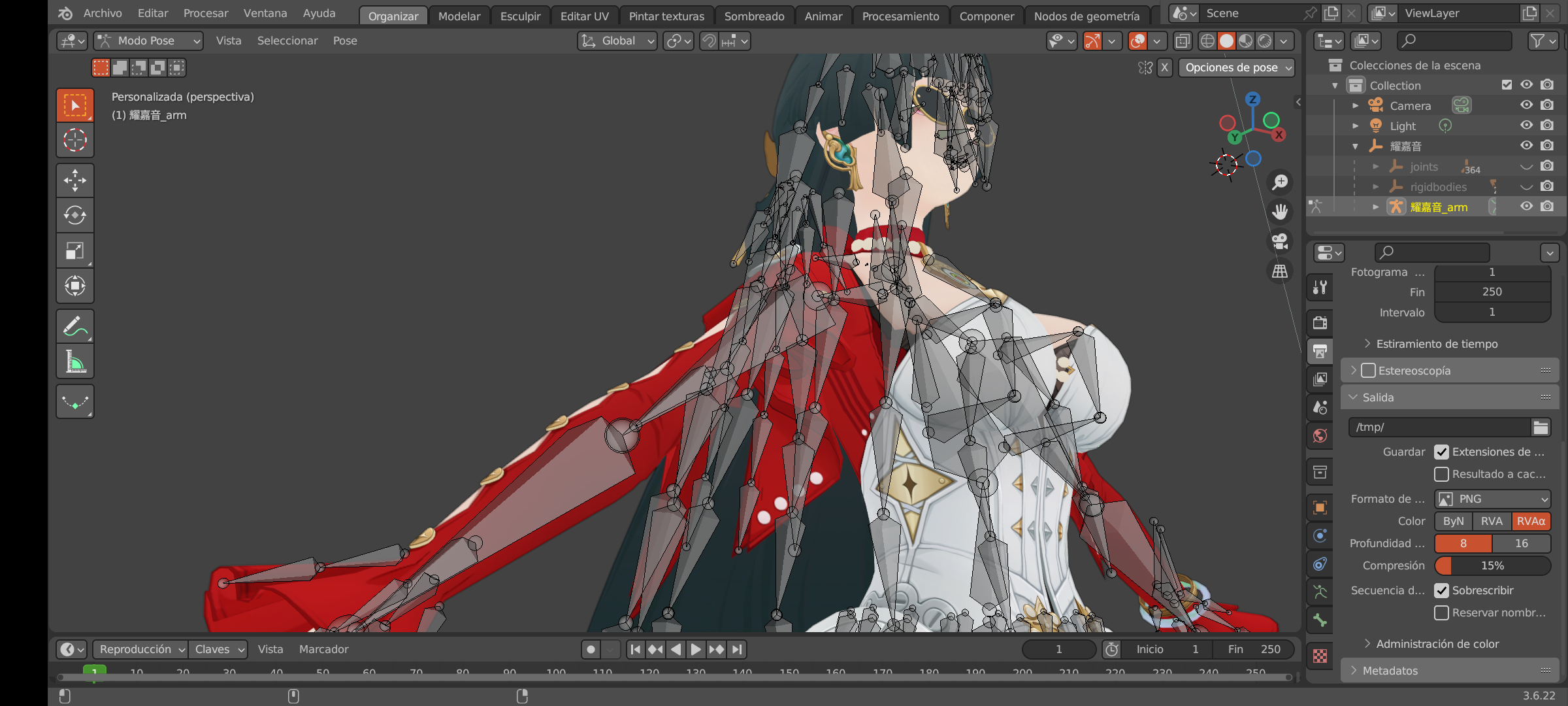The width and height of the screenshot is (1568, 706).
Task: Switch viewport to wireframe shading mode
Action: [x=1206, y=41]
